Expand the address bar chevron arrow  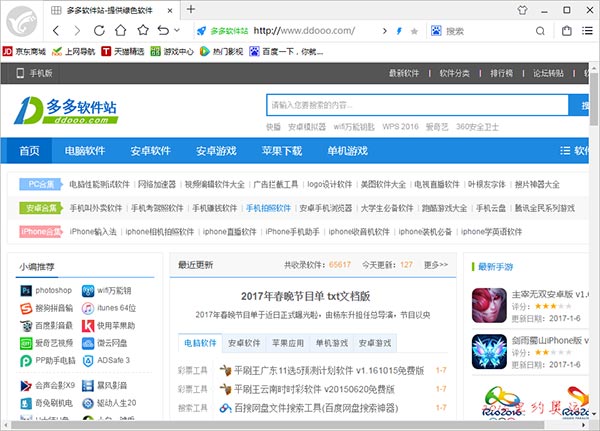pos(385,31)
